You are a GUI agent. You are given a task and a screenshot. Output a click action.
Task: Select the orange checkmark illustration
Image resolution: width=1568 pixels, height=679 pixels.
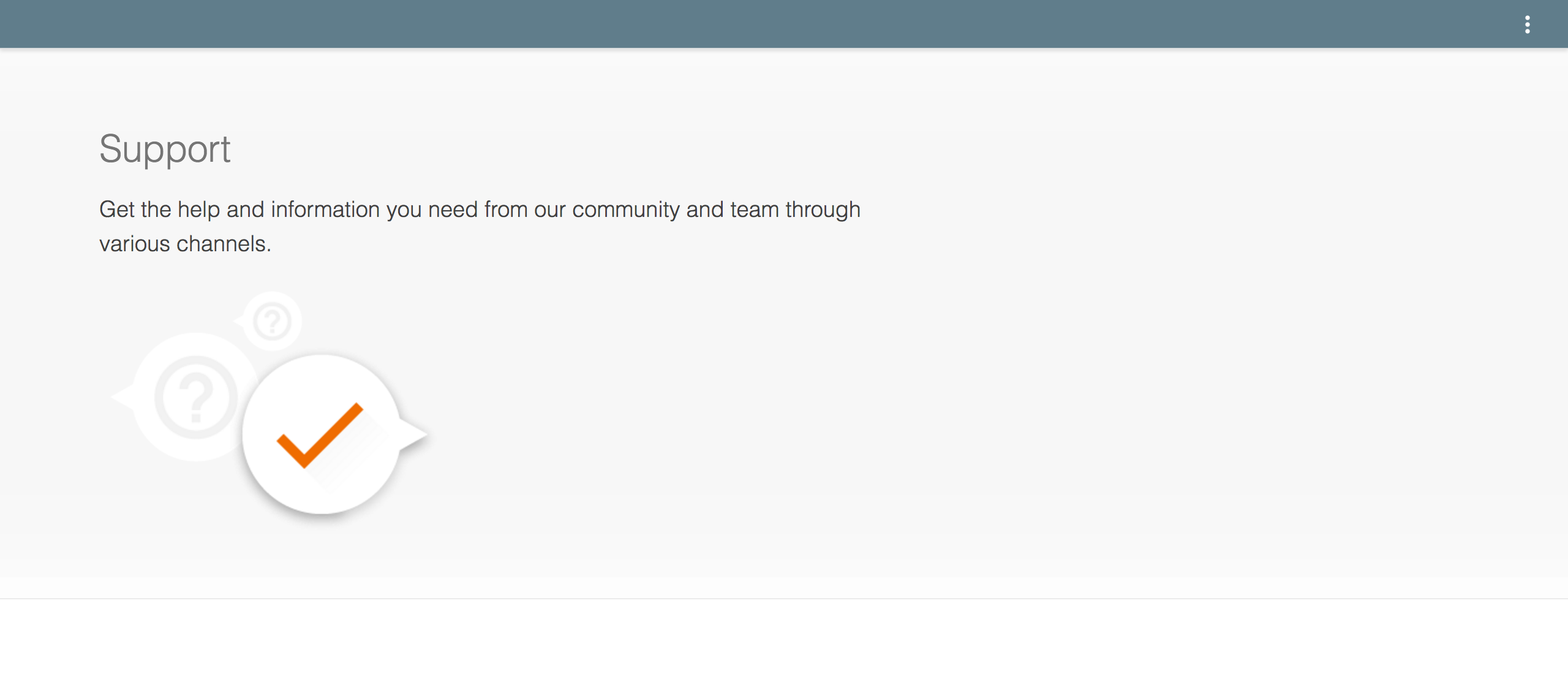pos(318,435)
